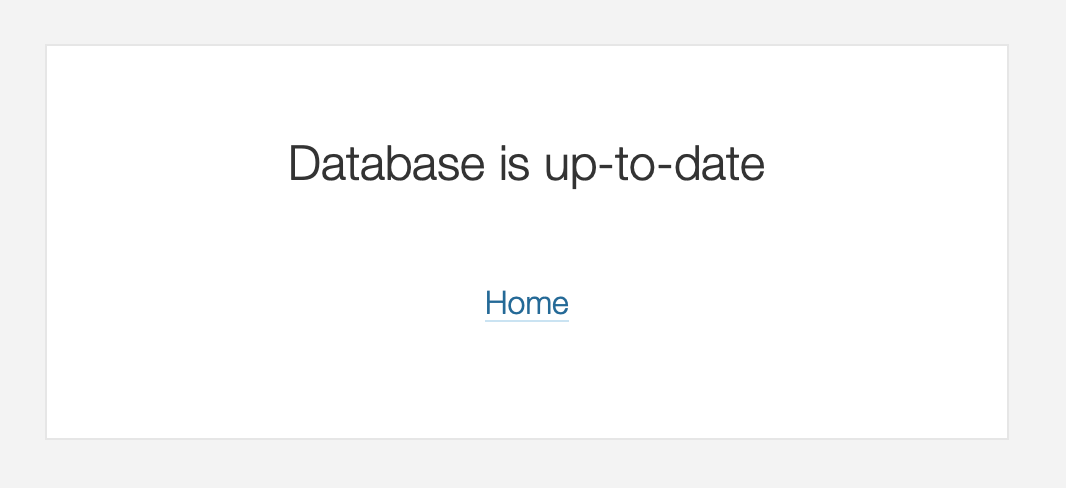Click the word "Database" in the heading
Viewport: 1066px width, 488px height.
coord(386,164)
